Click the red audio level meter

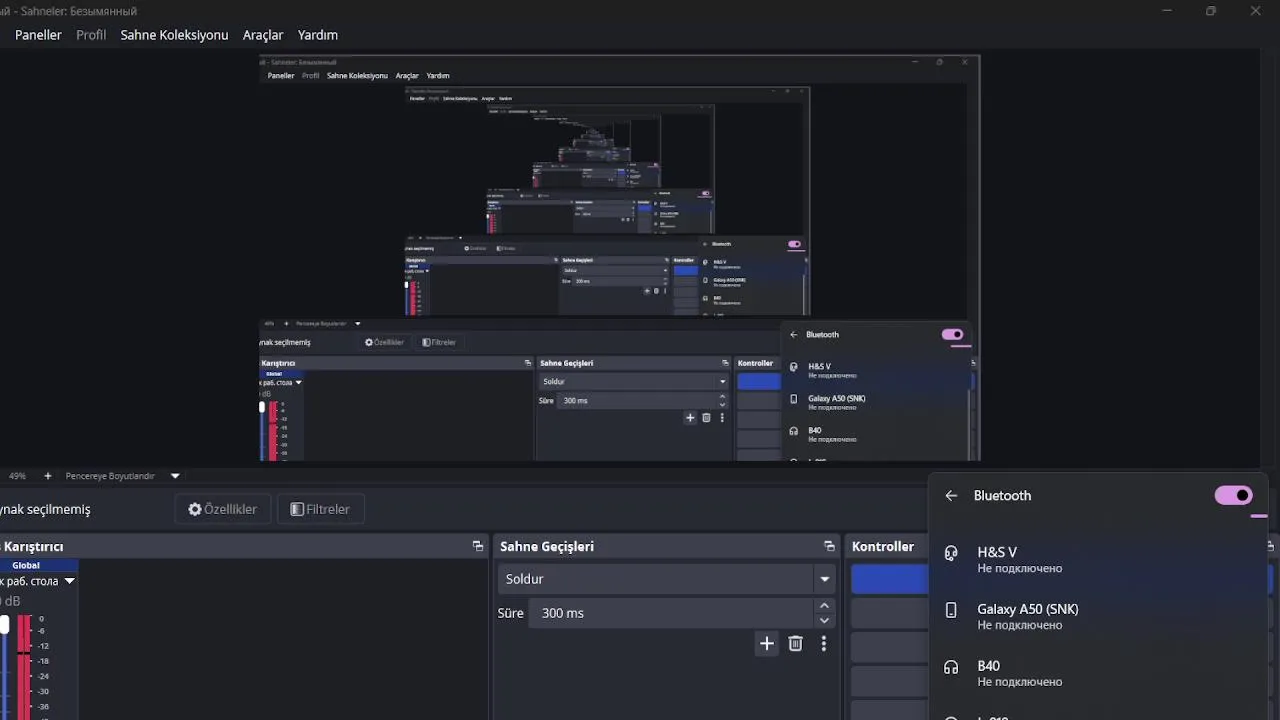tap(24, 666)
